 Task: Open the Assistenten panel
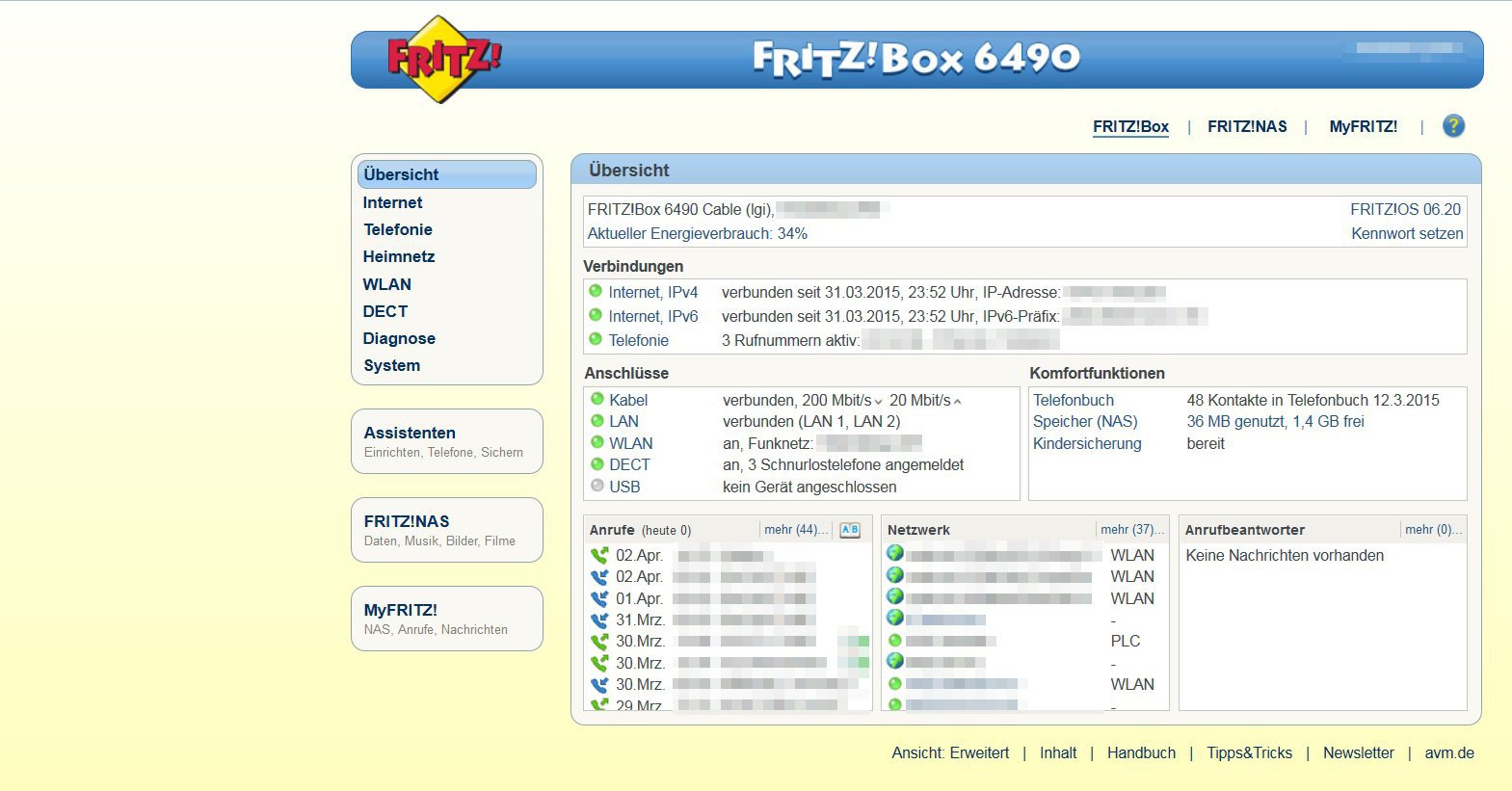[x=447, y=441]
